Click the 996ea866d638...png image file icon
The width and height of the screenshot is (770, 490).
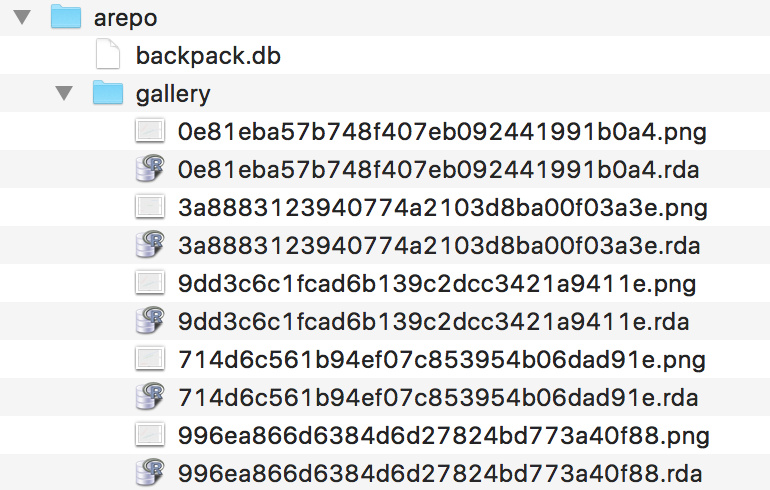tap(149, 435)
